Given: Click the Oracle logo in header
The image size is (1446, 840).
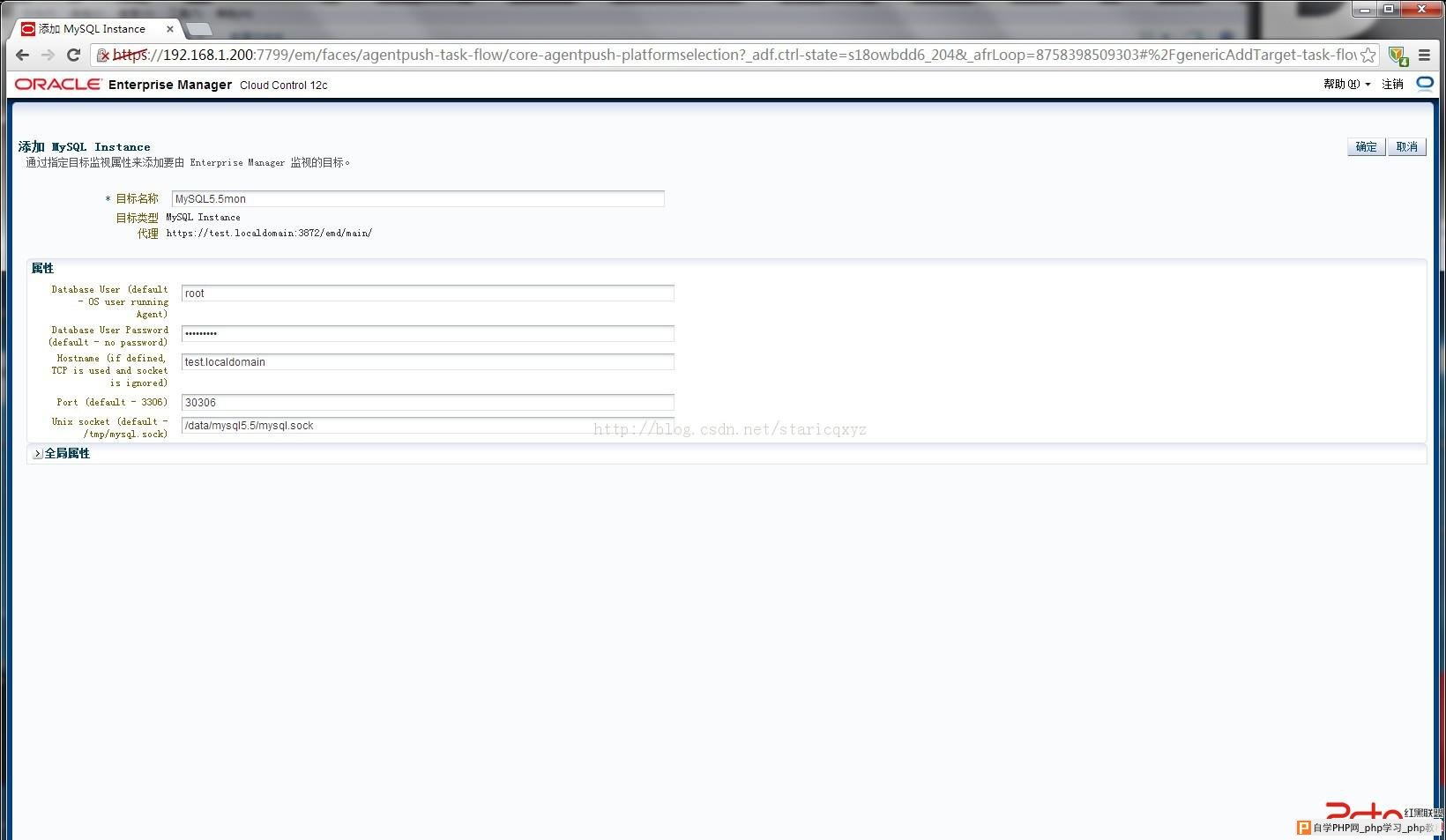Looking at the screenshot, I should (x=58, y=84).
